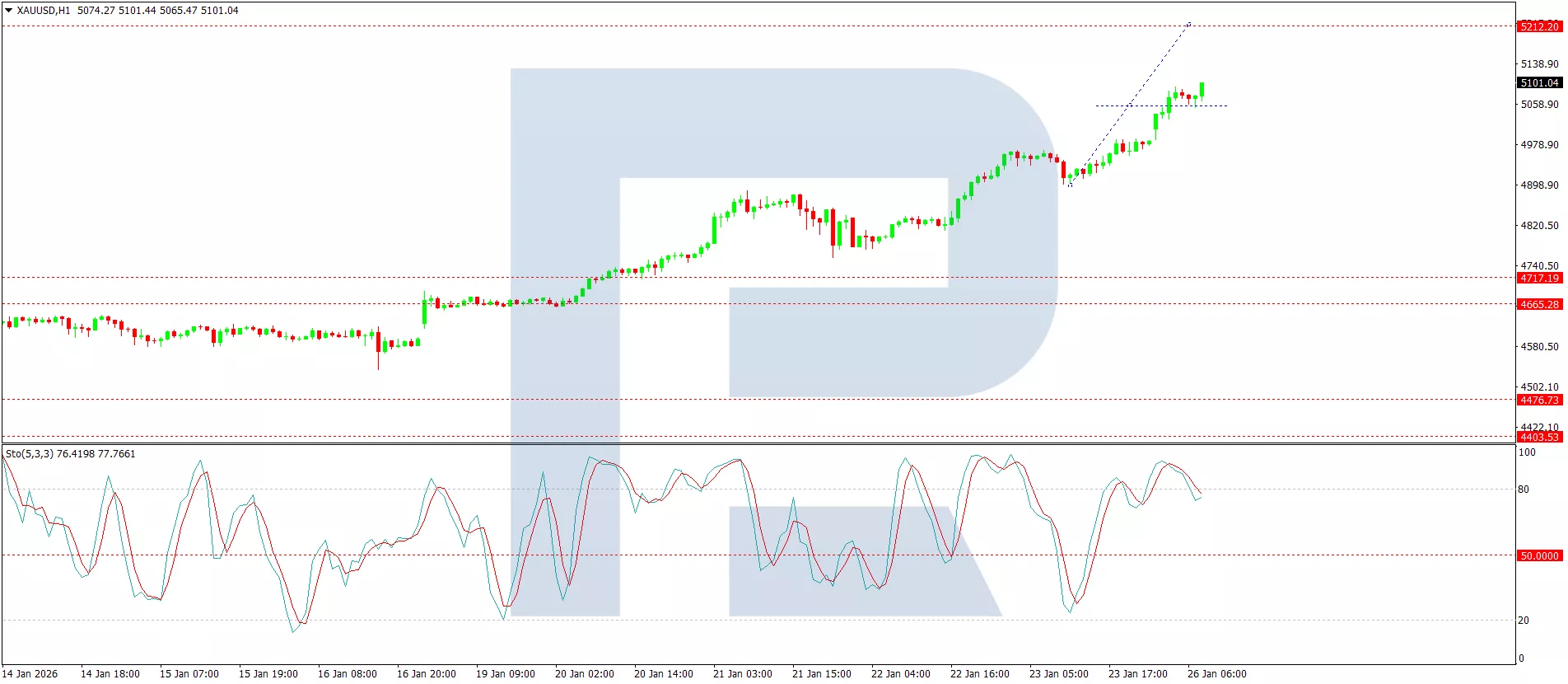1568x684 pixels.
Task: Click the 19 Jan 09:00 time label
Action: [x=505, y=673]
